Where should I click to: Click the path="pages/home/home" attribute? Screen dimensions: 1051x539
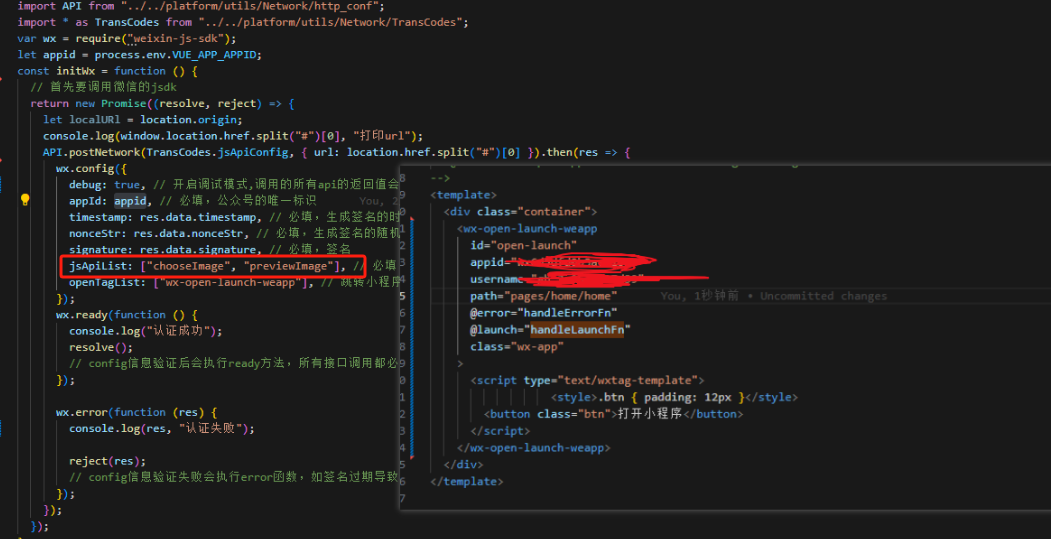click(544, 296)
